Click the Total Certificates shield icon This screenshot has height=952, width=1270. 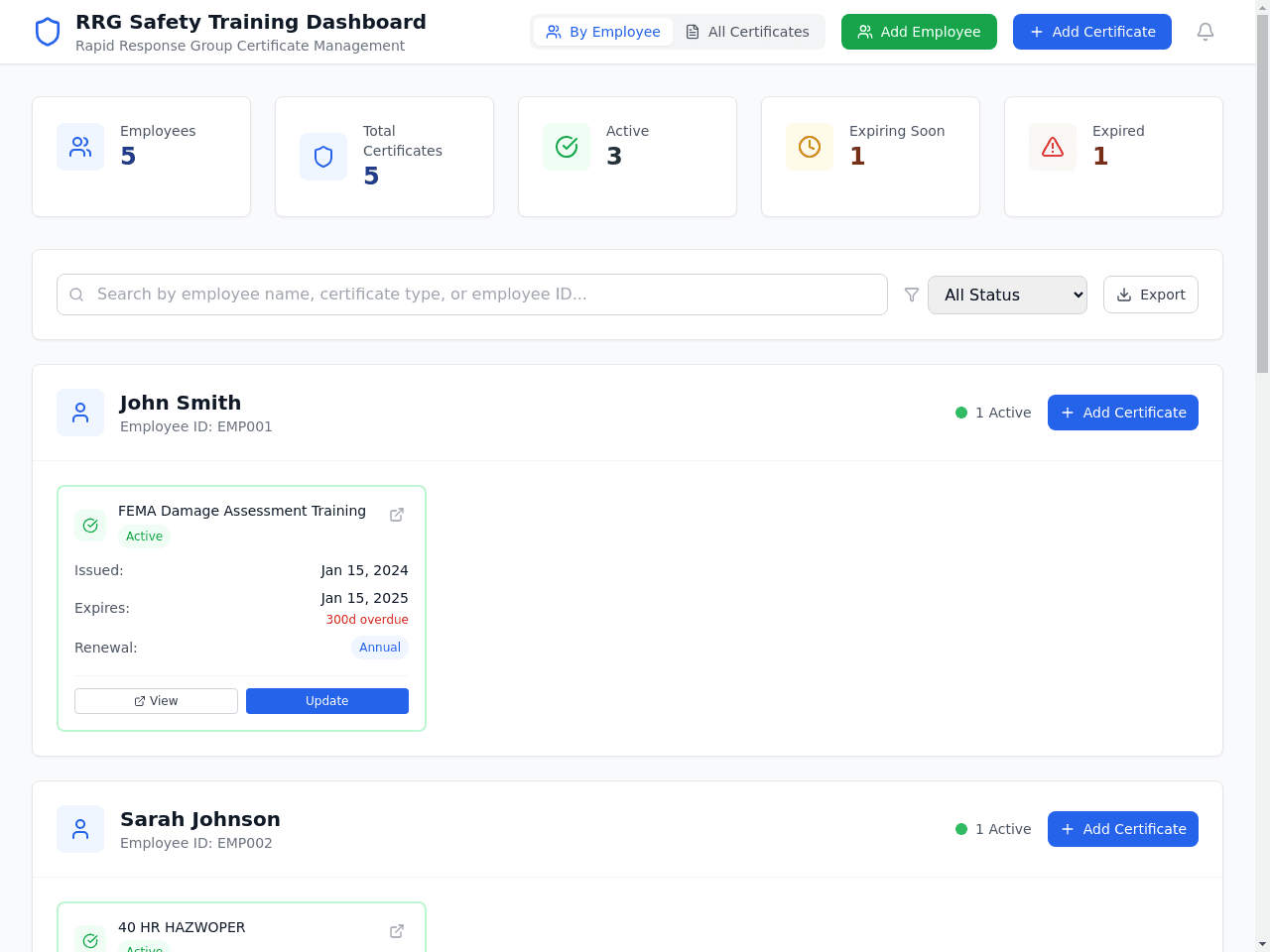[323, 157]
